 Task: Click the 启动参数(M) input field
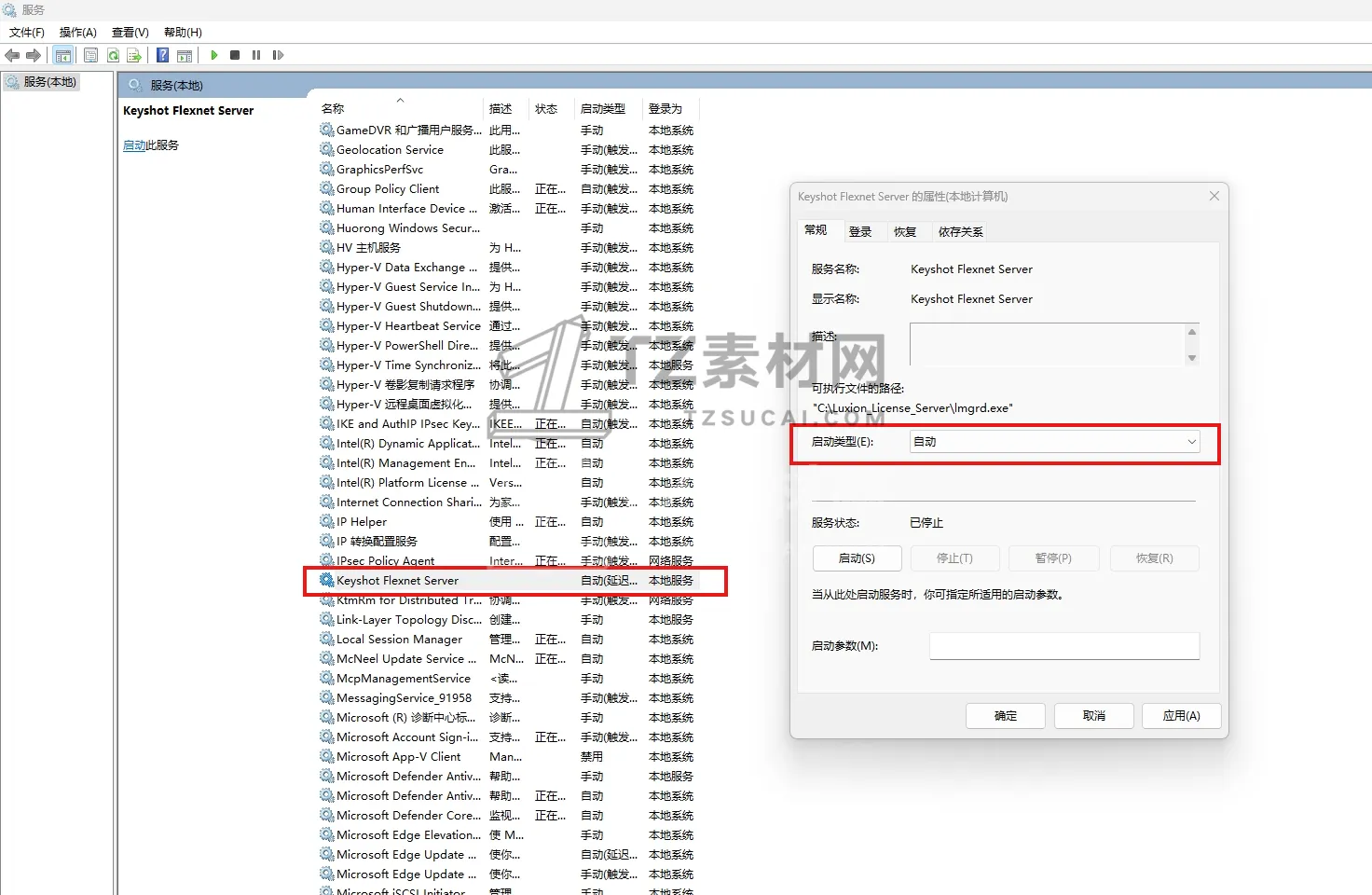[x=1064, y=646]
